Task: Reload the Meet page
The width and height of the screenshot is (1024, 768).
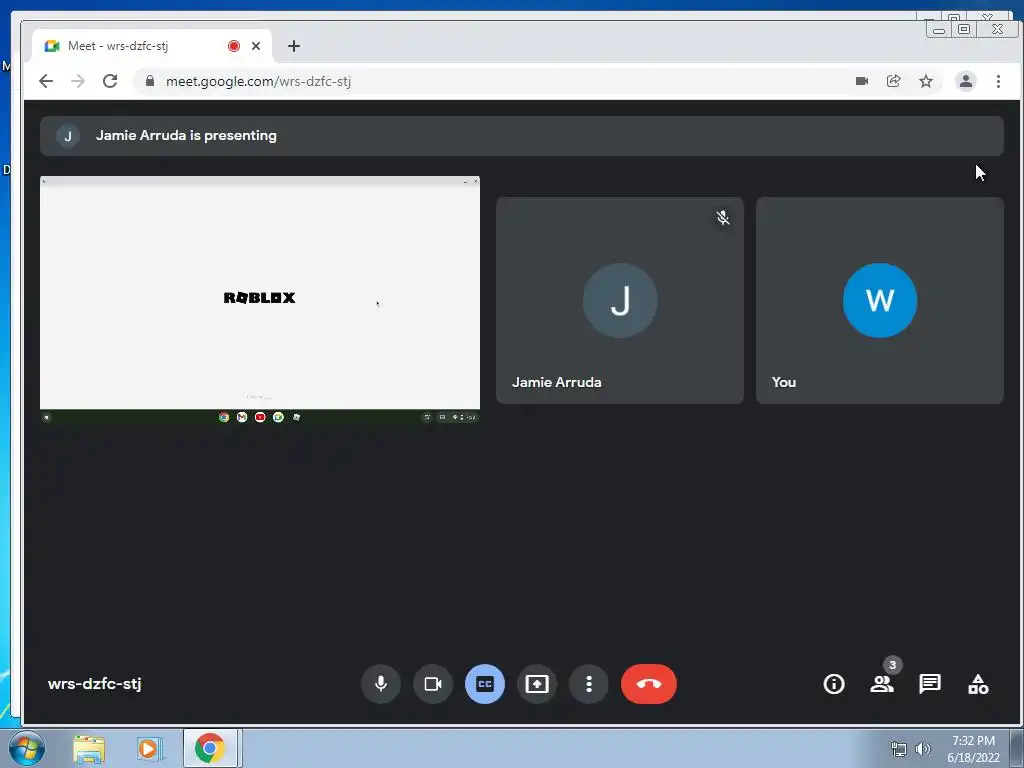Action: [110, 81]
